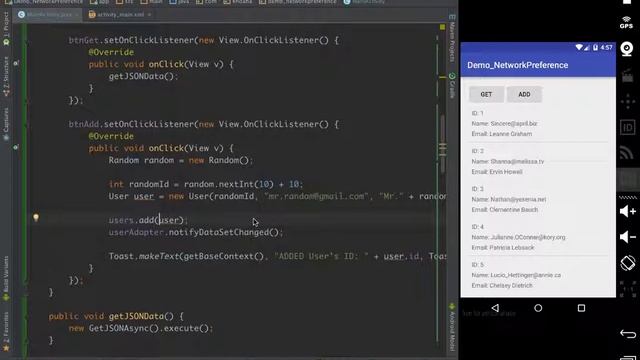Click the light bulb quick-fix icon
Viewport: 640px width, 360px height.
click(36, 218)
